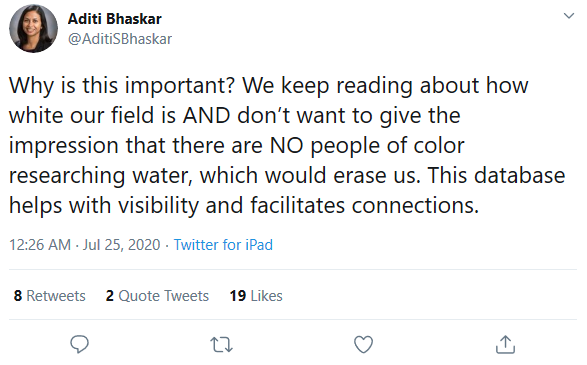The height and width of the screenshot is (365, 587).
Task: Click the 'researching water' tweet line
Action: pos(287,176)
